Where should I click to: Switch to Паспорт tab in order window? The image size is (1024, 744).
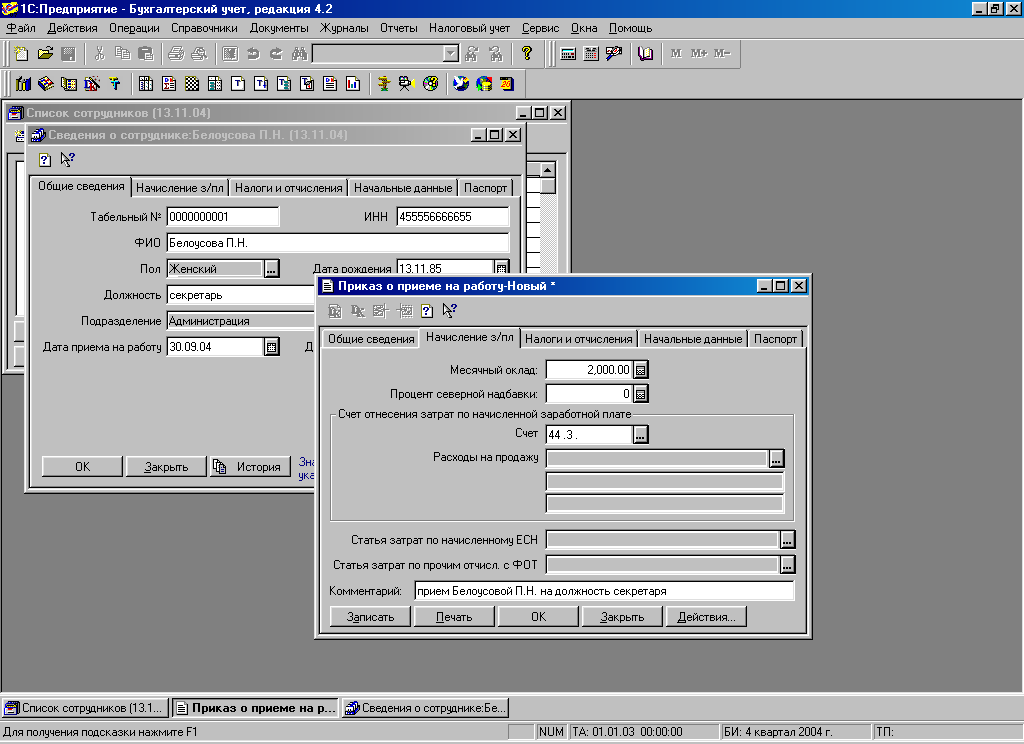click(775, 338)
